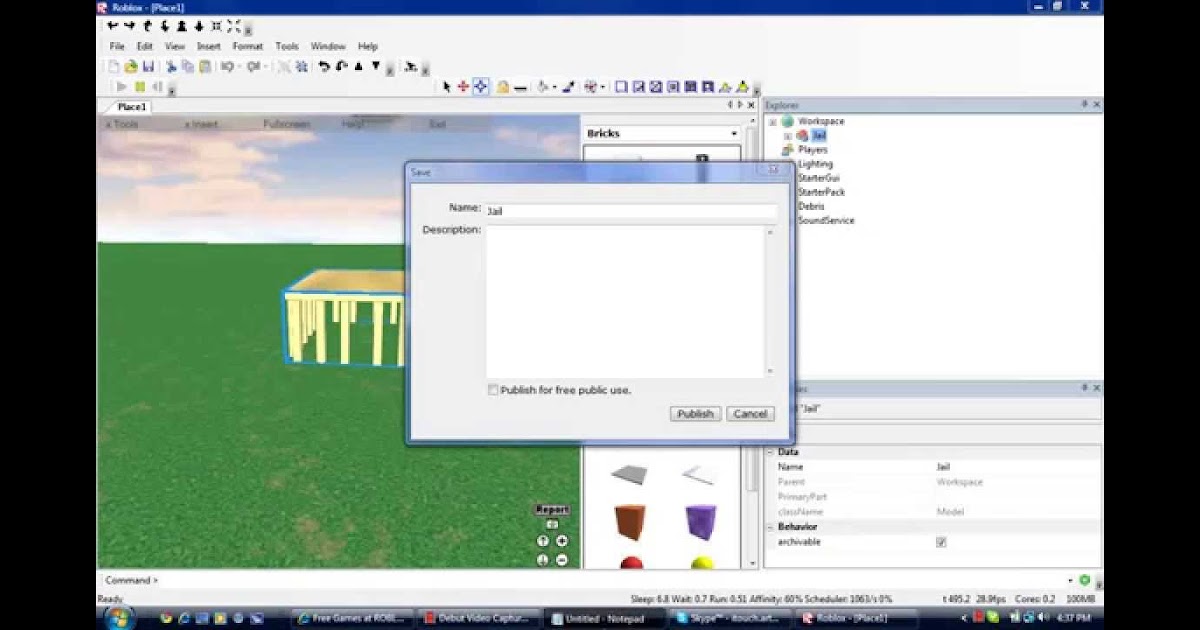Insert the orange brick from palette
Image resolution: width=1200 pixels, height=630 pixels.
pyautogui.click(x=630, y=522)
